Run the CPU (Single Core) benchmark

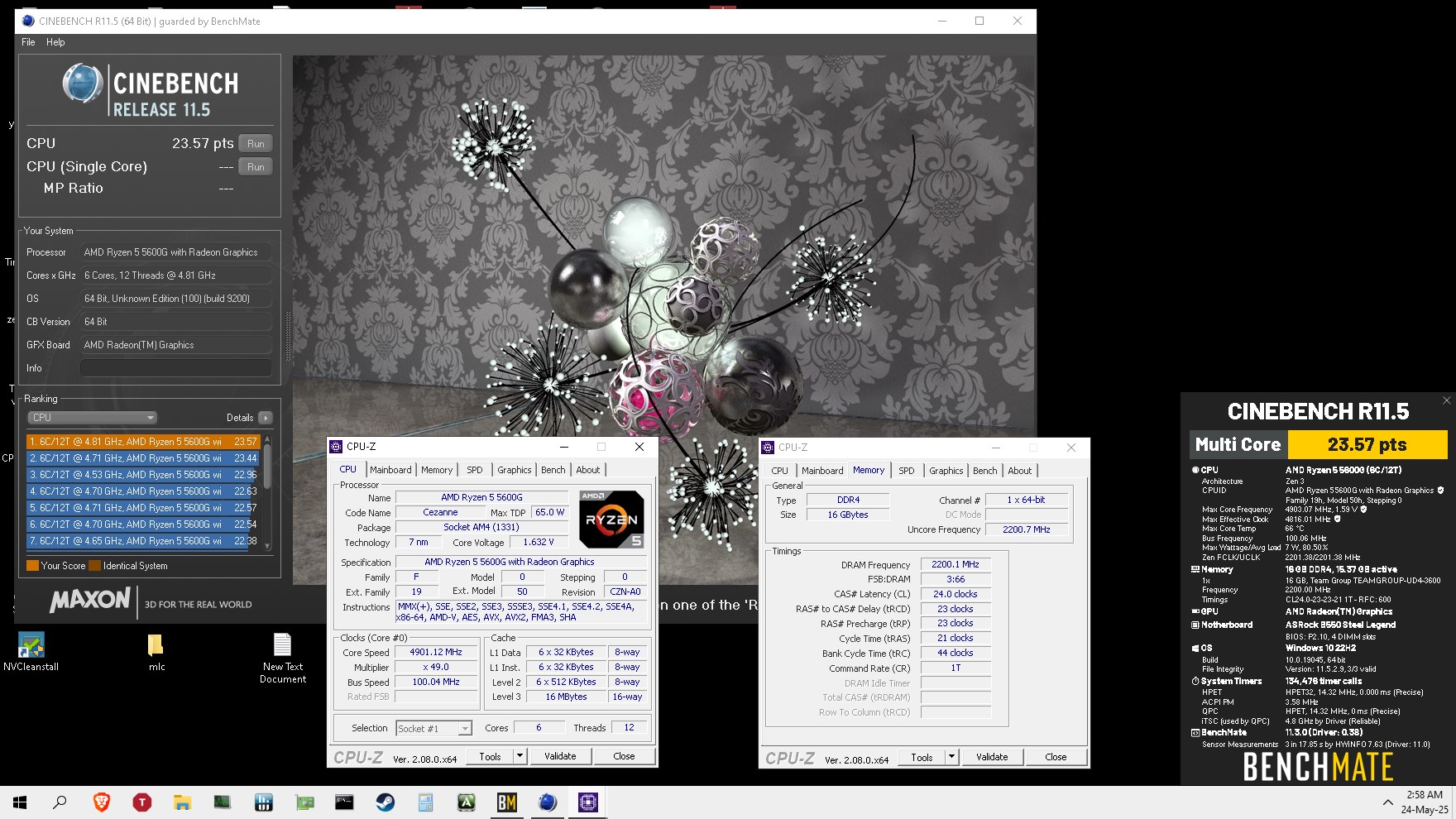pyautogui.click(x=256, y=166)
